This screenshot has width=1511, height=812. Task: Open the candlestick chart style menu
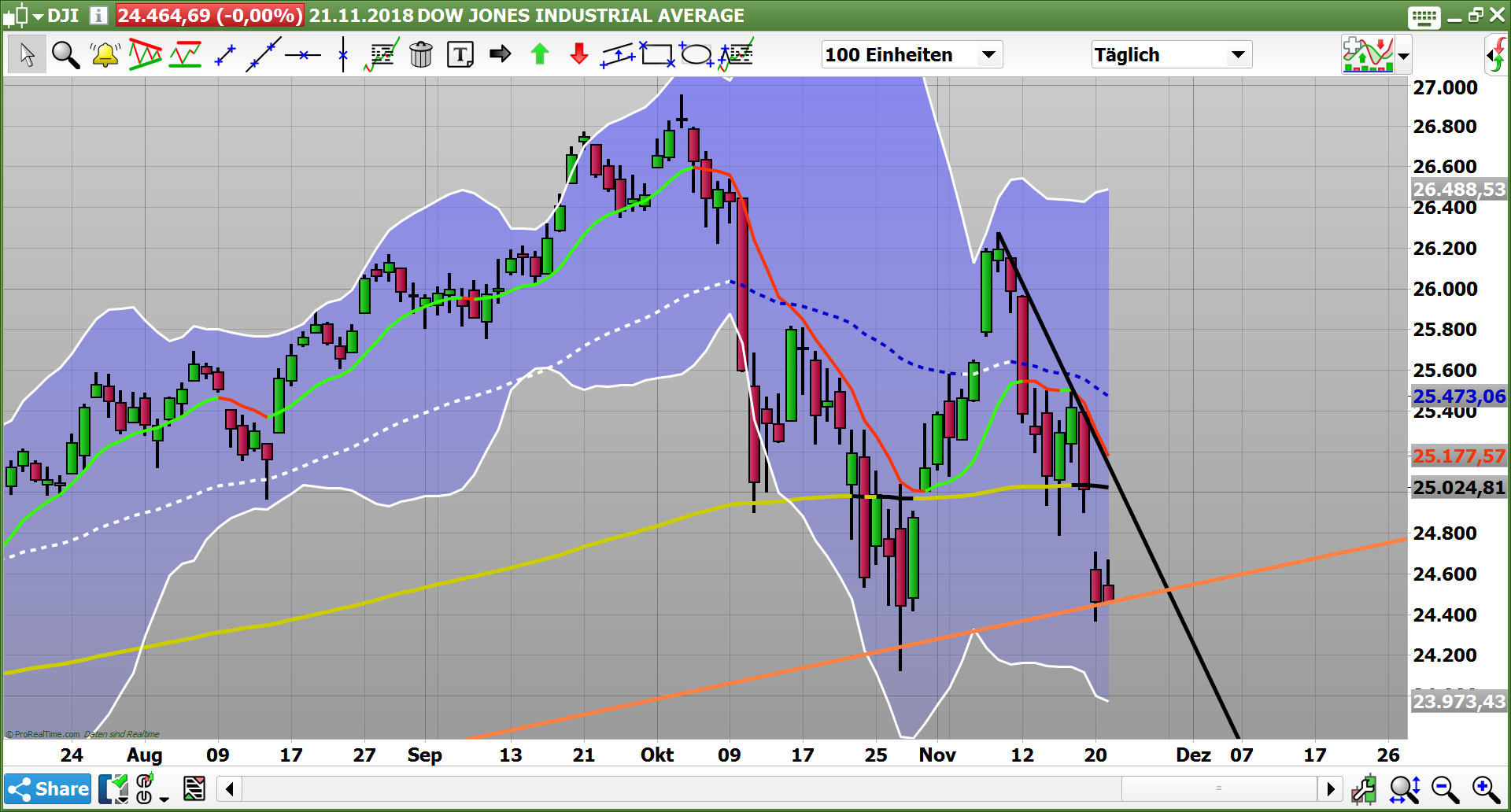coord(23,16)
